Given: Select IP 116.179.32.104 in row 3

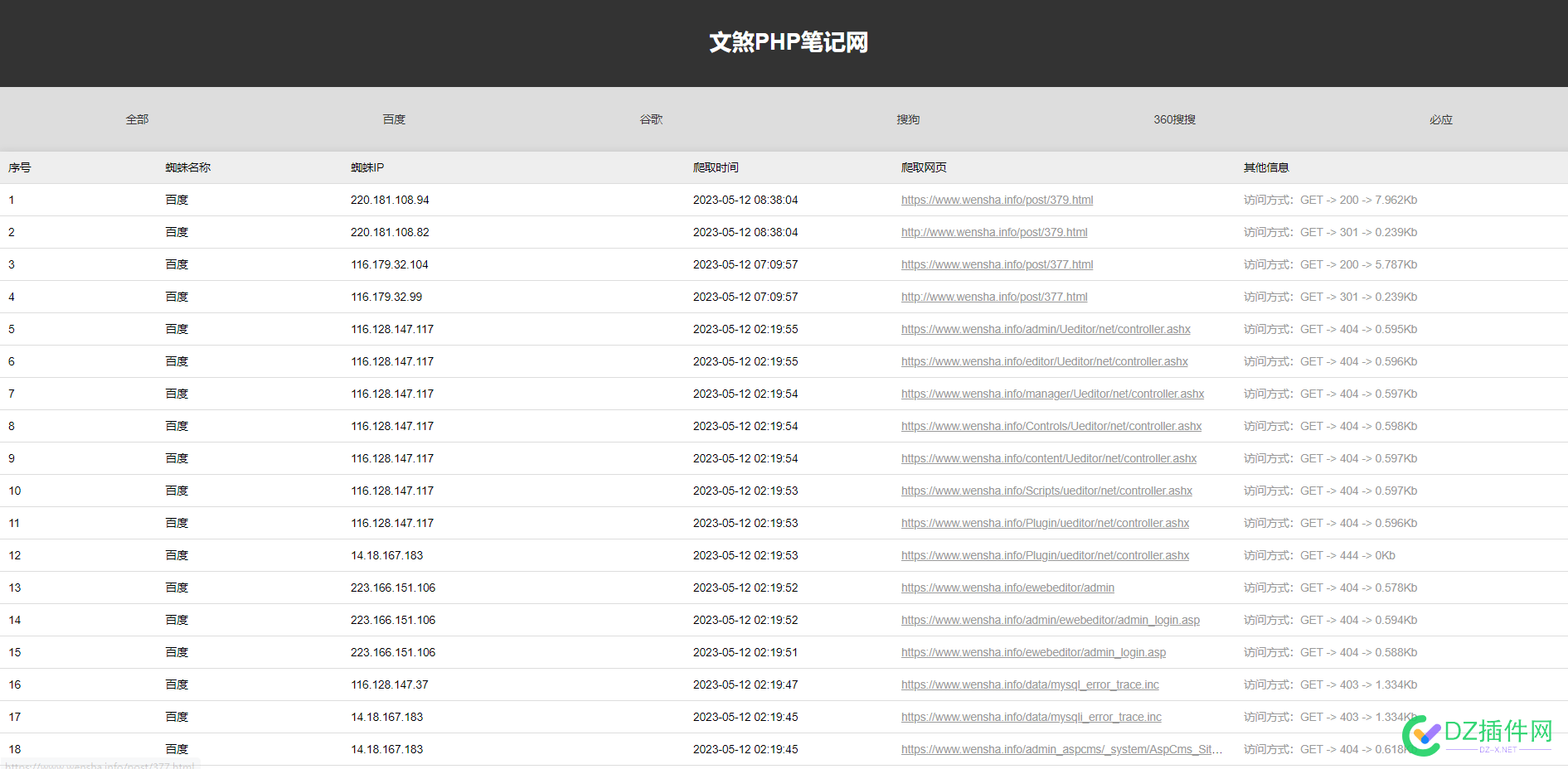Looking at the screenshot, I should [390, 264].
